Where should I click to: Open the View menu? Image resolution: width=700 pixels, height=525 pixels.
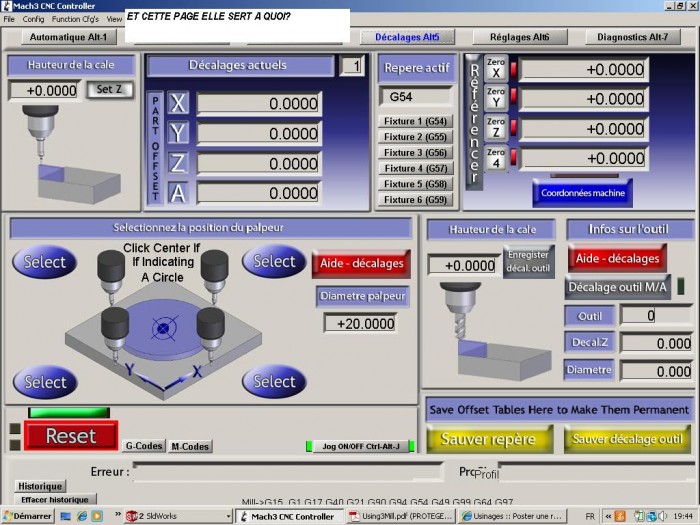114,19
